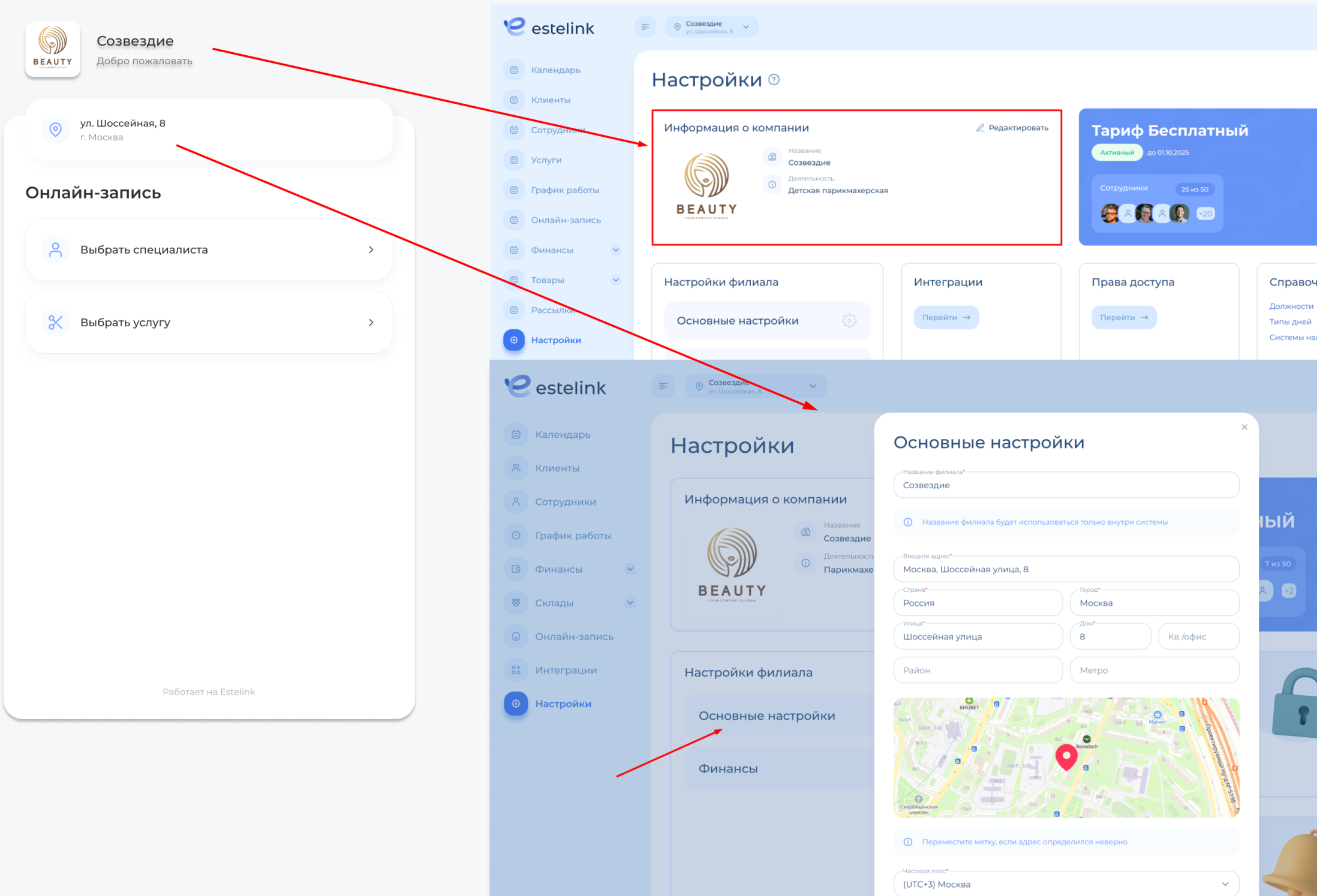The height and width of the screenshot is (896, 1317).
Task: Click the +20 employees badge in tariff card
Action: click(x=1205, y=214)
